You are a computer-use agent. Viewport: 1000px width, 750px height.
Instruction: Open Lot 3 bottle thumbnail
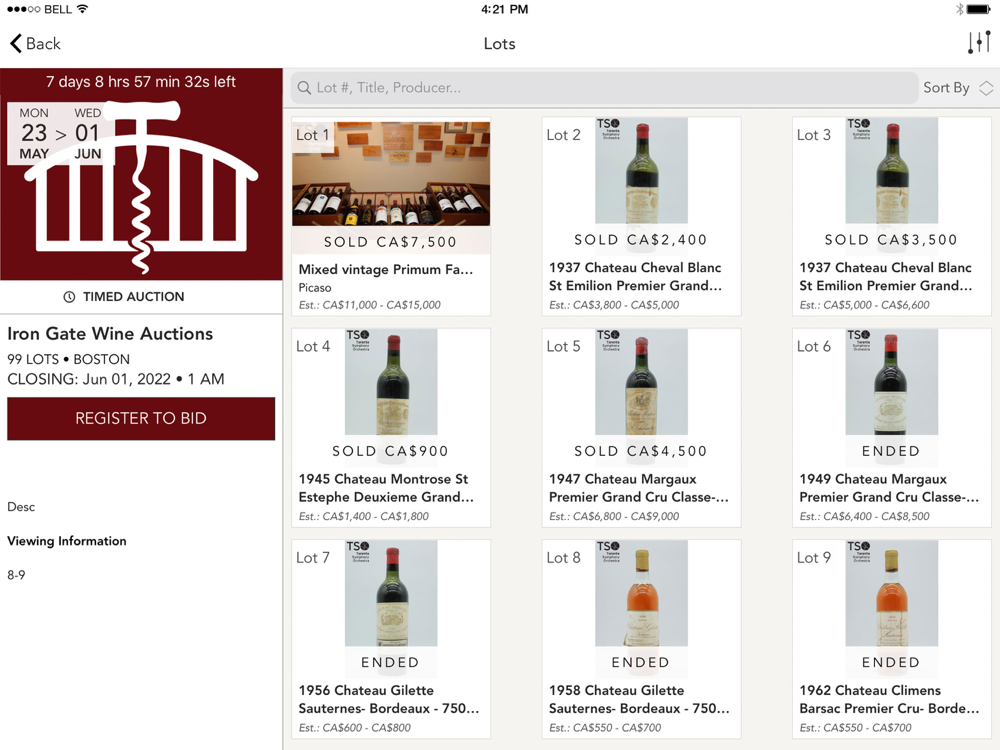coord(891,170)
